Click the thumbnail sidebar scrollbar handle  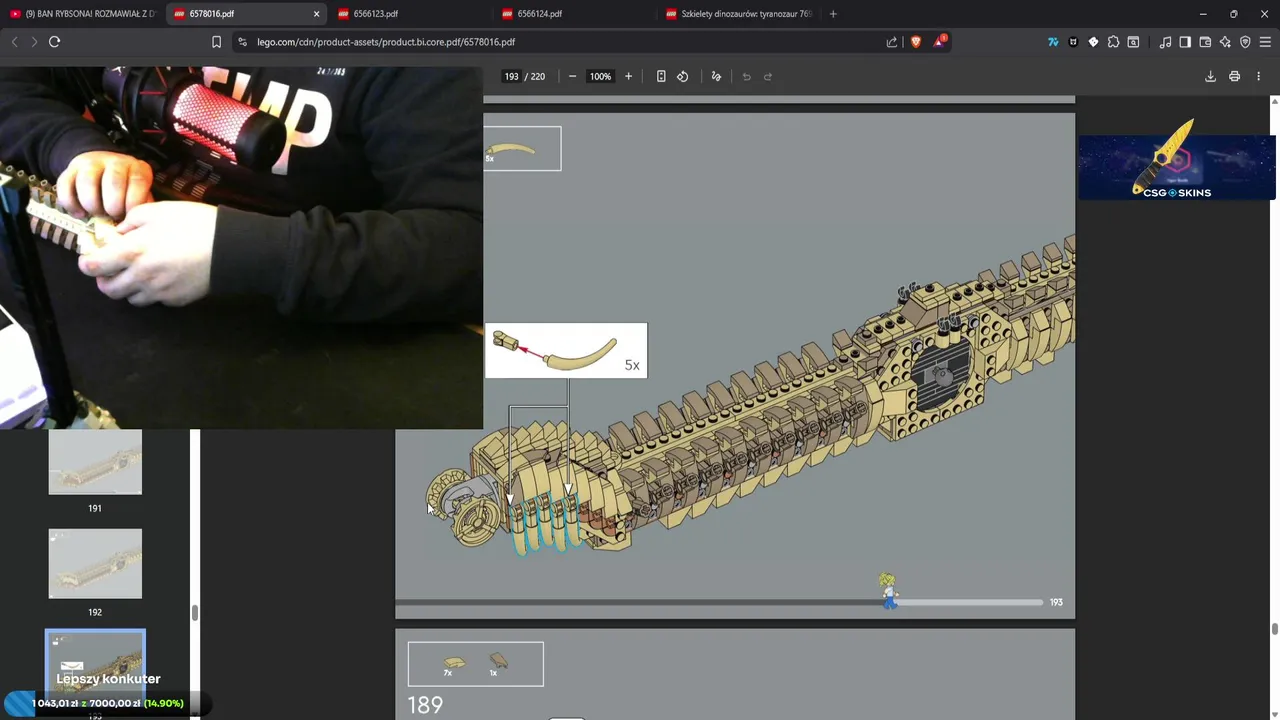click(195, 612)
